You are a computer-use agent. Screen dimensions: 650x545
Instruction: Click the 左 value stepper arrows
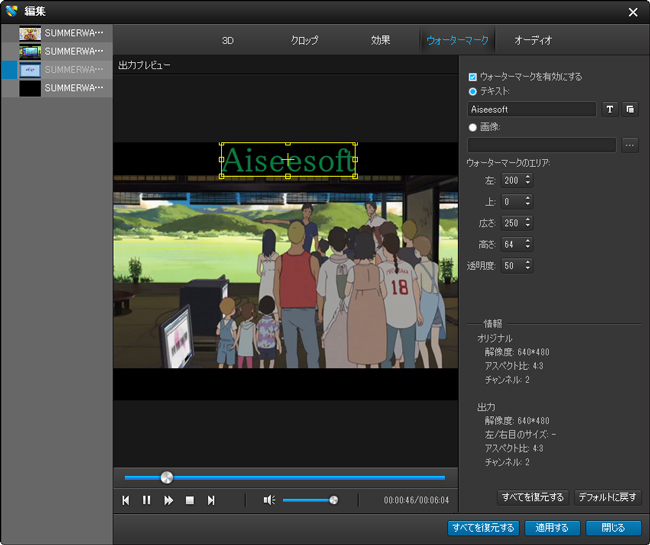point(527,180)
